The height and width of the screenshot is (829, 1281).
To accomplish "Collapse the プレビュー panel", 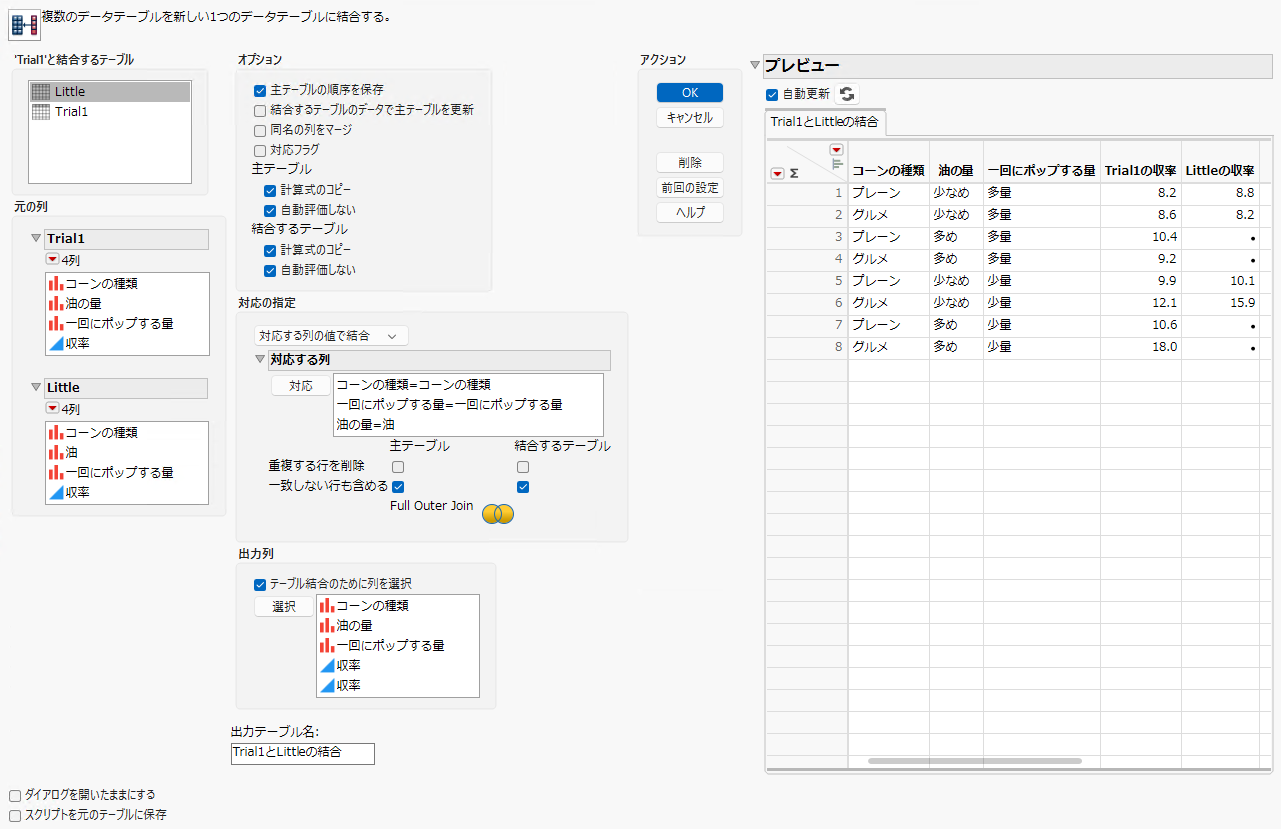I will tap(755, 66).
